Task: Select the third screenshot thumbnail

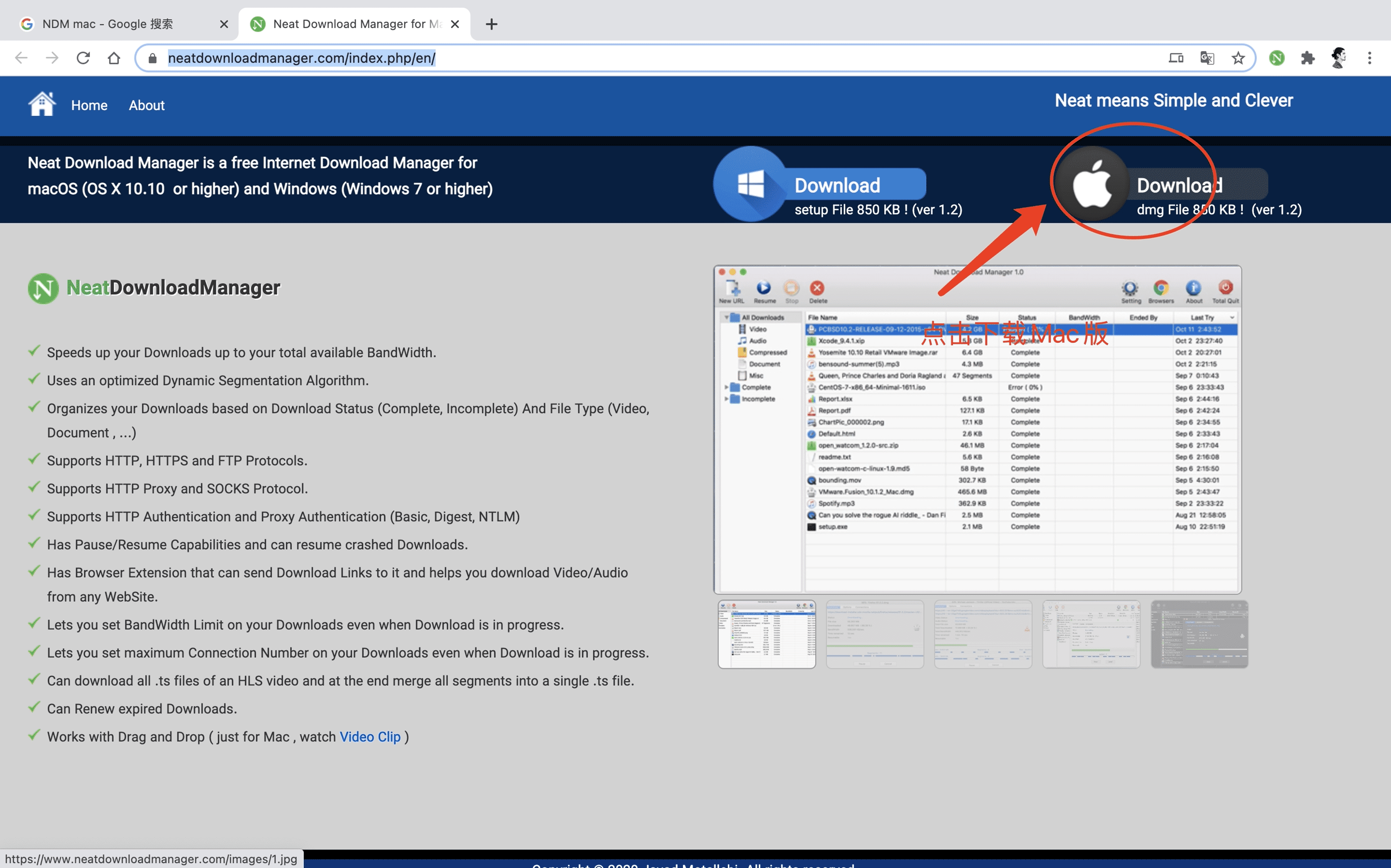Action: point(983,634)
